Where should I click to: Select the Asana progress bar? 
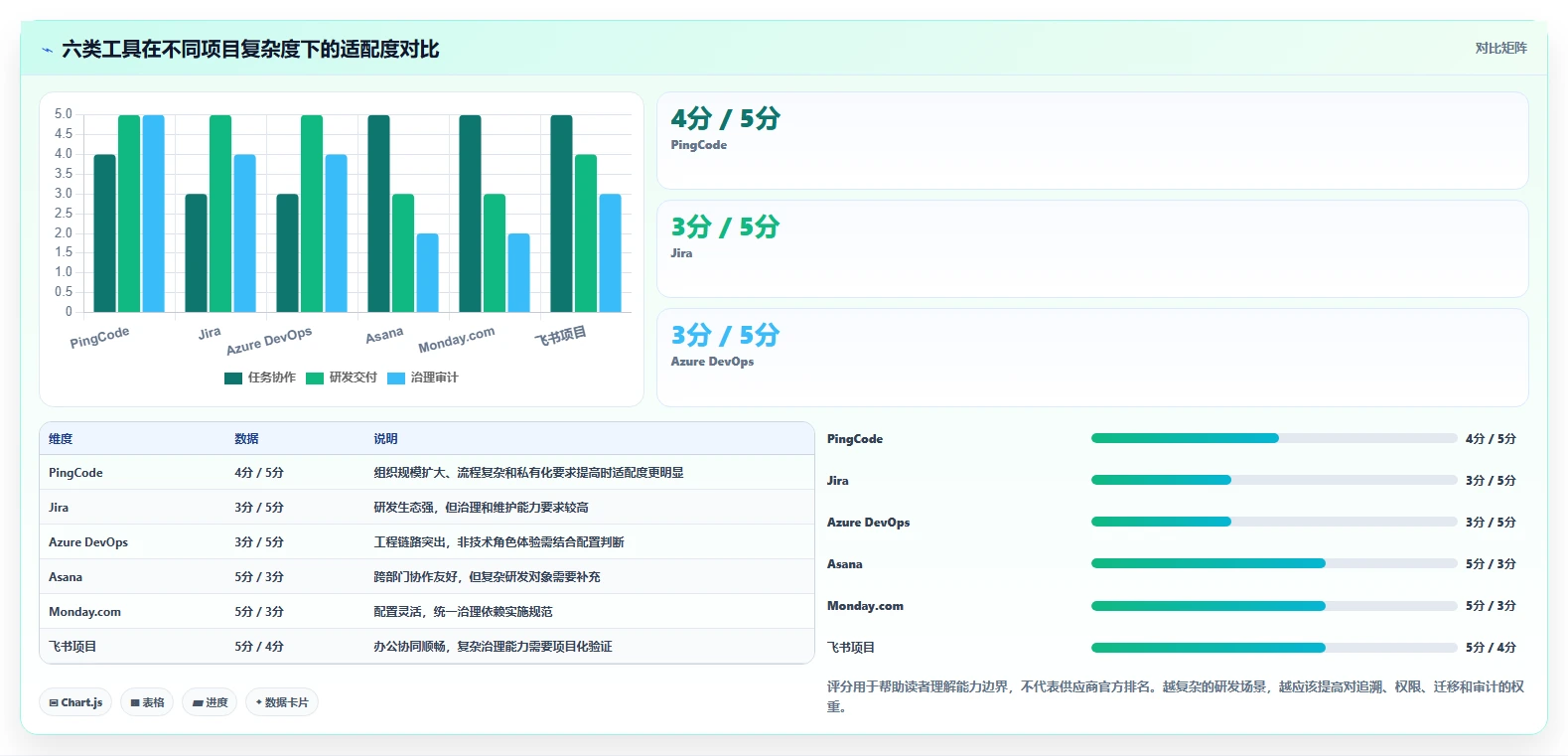click(1274, 563)
